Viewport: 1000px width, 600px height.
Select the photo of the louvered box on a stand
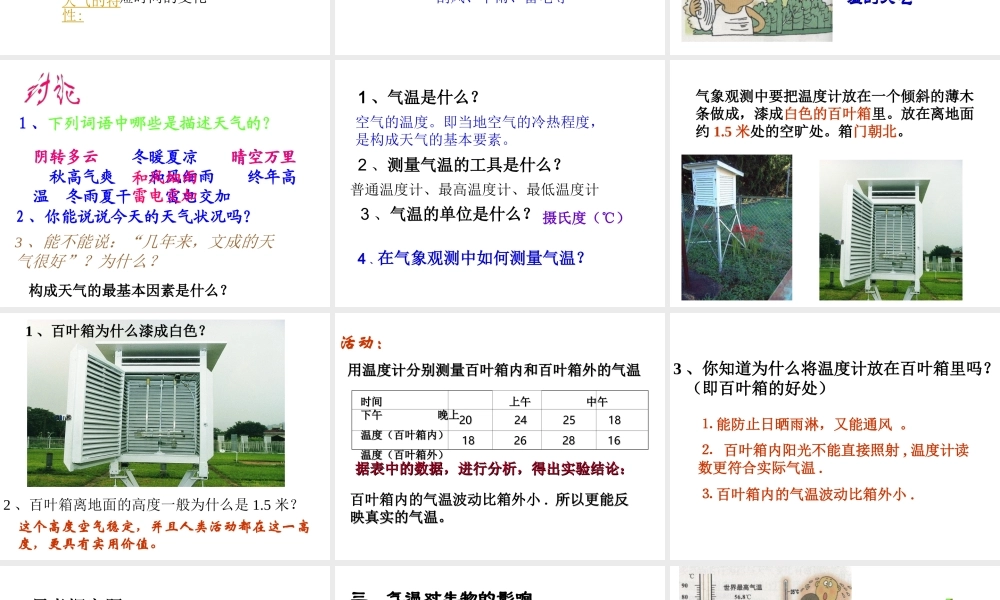[x=737, y=227]
